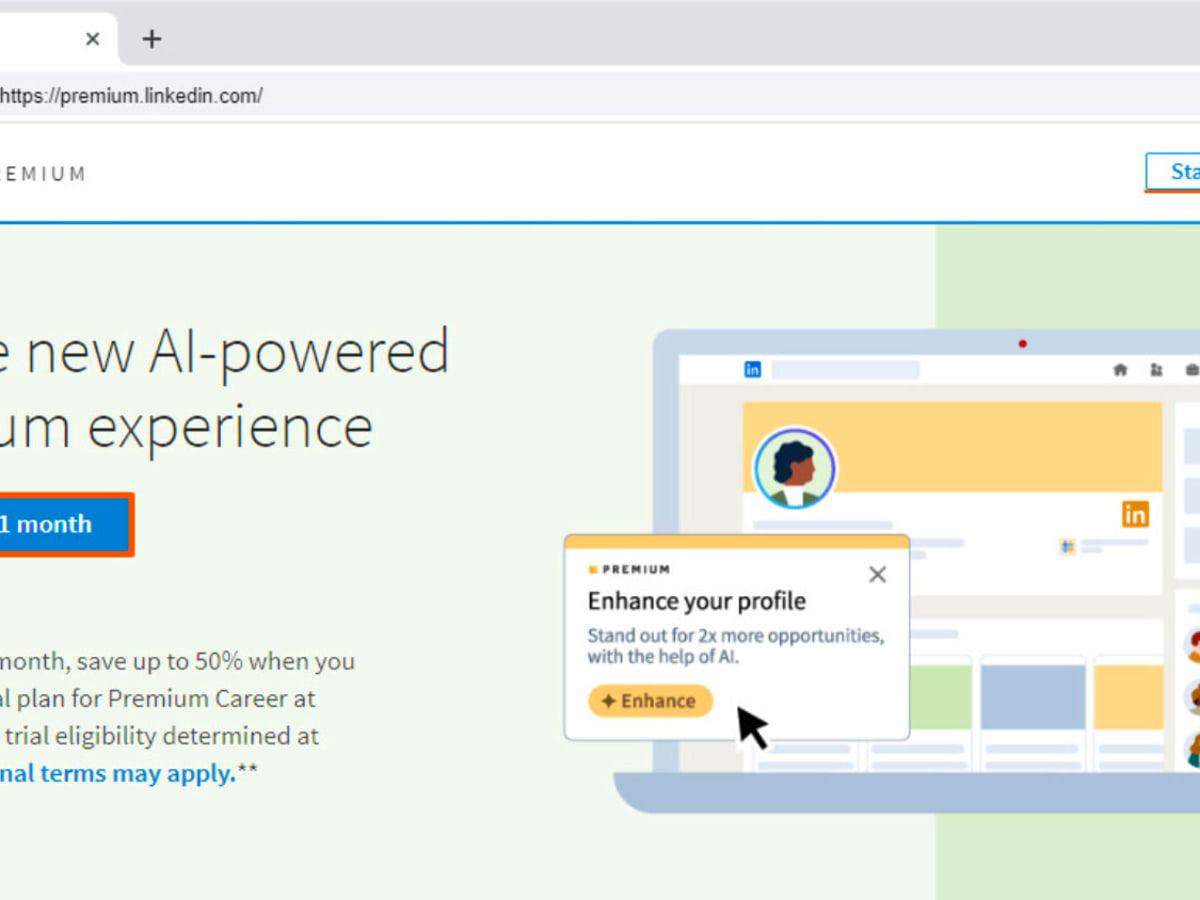The height and width of the screenshot is (900, 1200).
Task: Click the network people icon in illustrated navbar
Action: pyautogui.click(x=1157, y=370)
